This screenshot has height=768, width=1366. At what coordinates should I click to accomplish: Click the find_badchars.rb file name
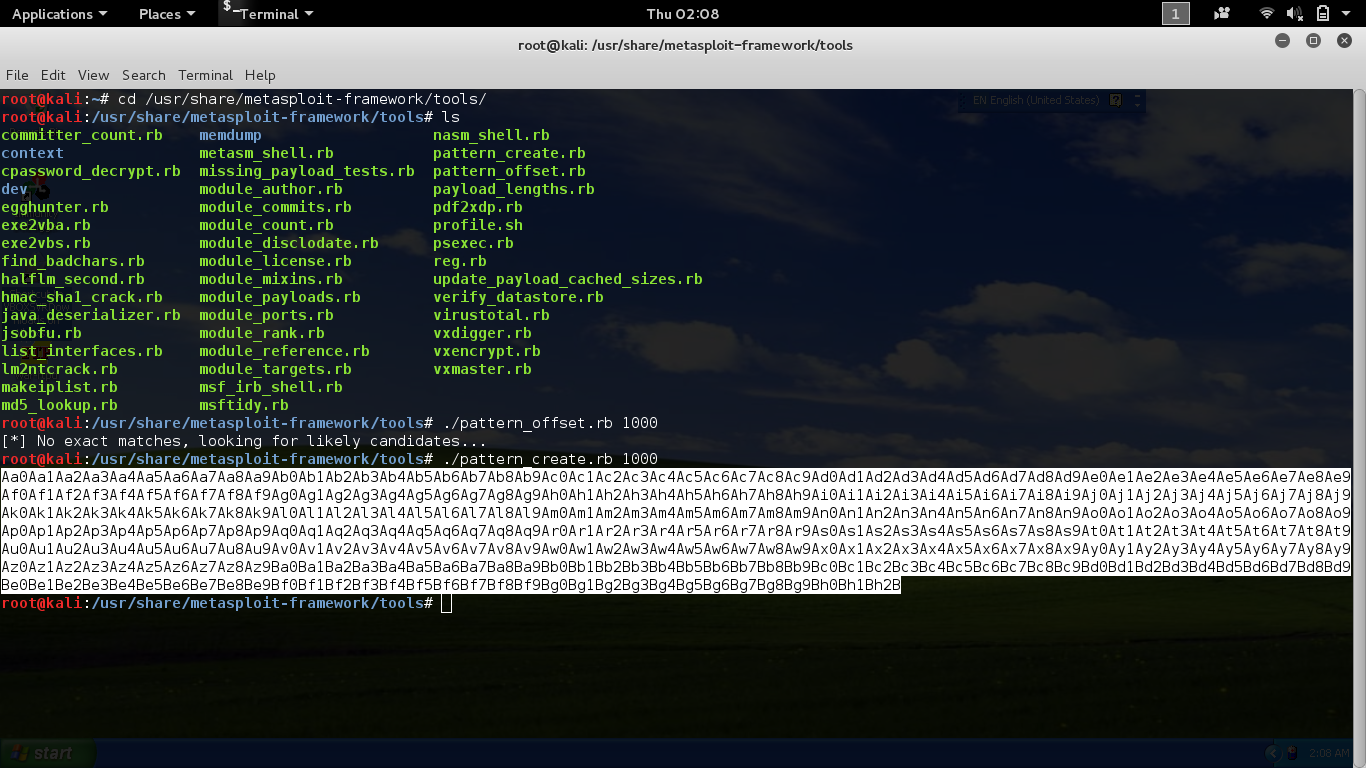click(73, 261)
